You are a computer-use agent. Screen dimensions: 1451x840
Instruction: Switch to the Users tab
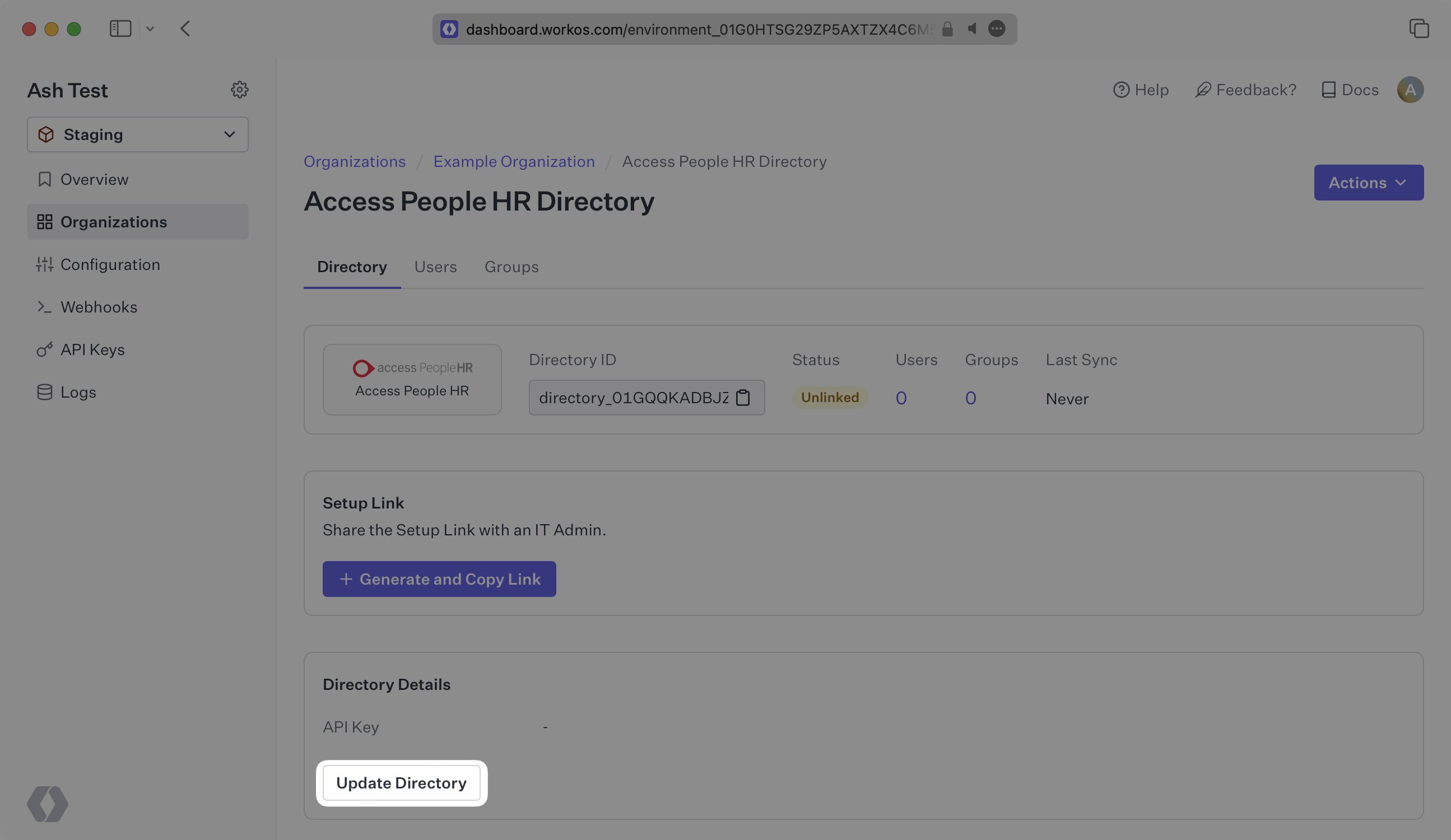435,266
